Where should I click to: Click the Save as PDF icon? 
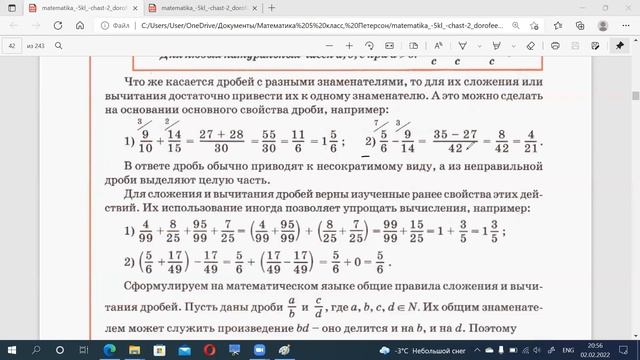pos(595,46)
